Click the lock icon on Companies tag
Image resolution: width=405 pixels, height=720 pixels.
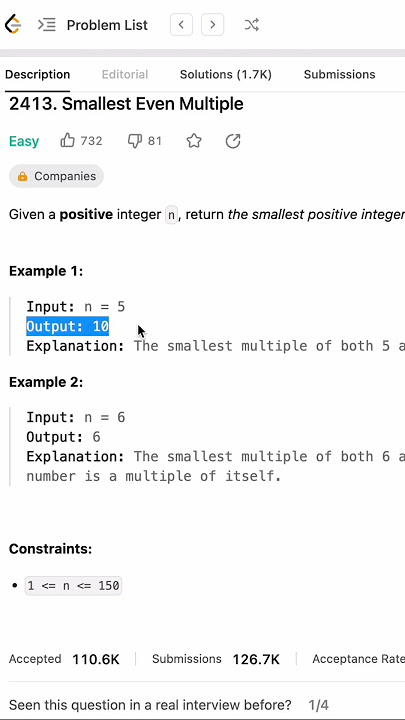coord(22,176)
